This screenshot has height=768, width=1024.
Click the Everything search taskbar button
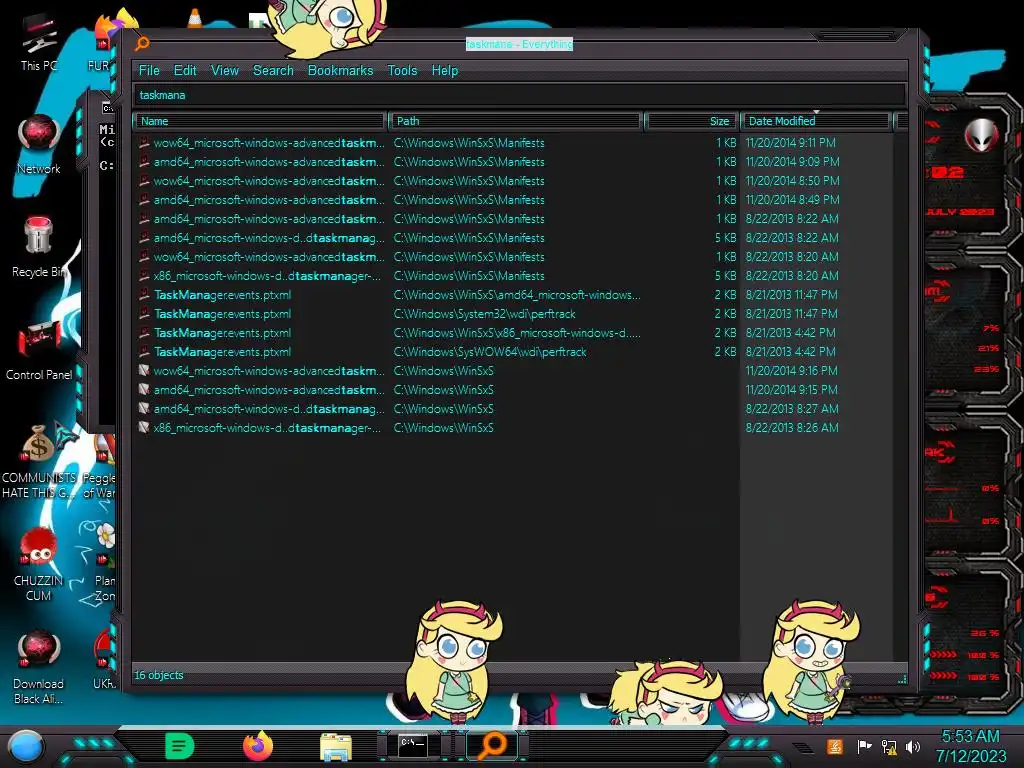coord(493,745)
